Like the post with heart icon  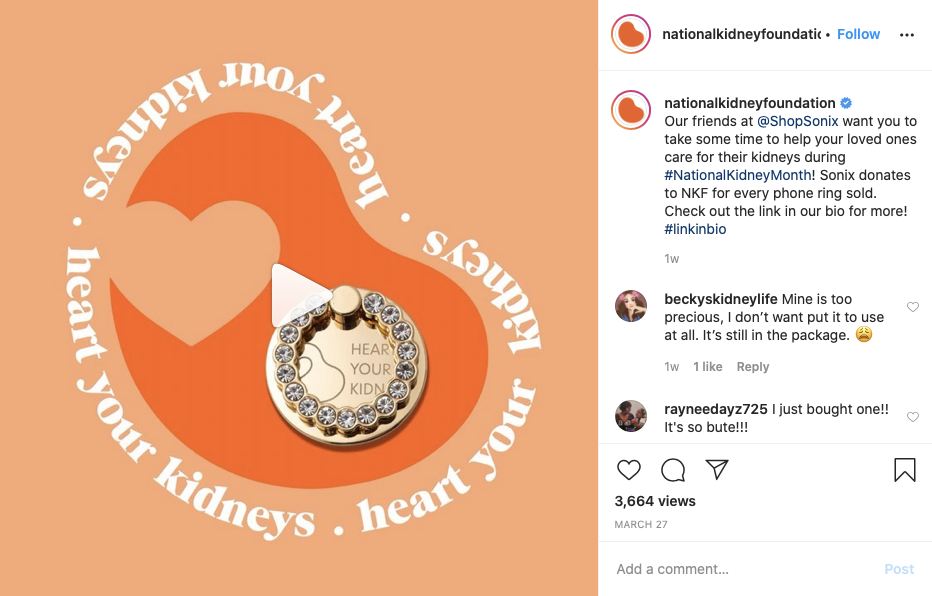coord(628,469)
